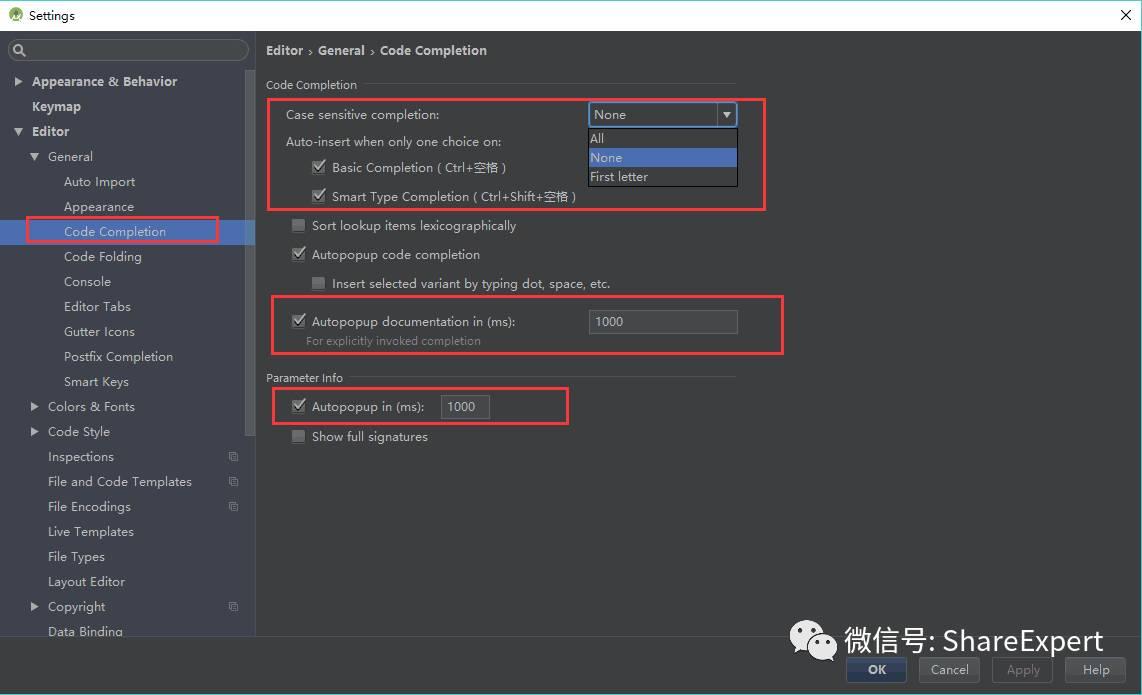Open File and Code Templates settings
Screen dimensions: 1142x695
tap(119, 482)
